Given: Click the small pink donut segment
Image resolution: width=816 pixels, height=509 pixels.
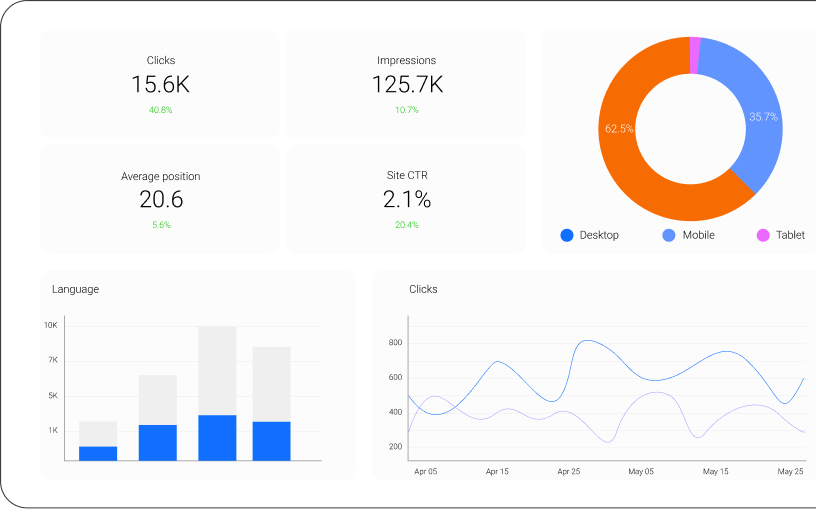Looking at the screenshot, I should click(x=694, y=55).
